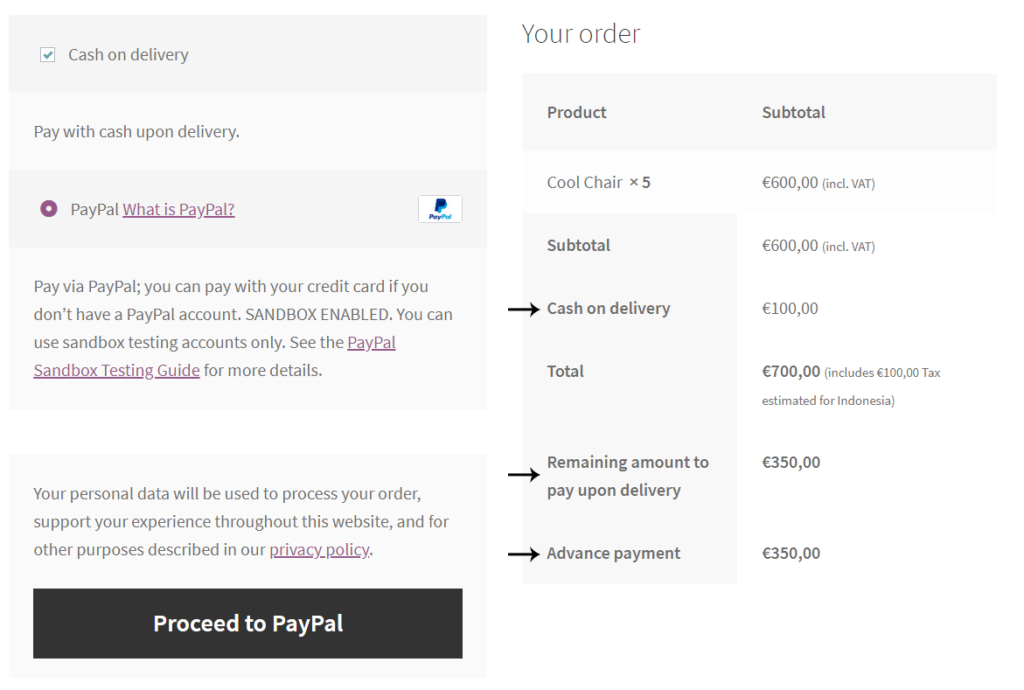Viewport: 1024px width, 690px height.
Task: Click the €350,00 Advance payment value
Action: (789, 553)
